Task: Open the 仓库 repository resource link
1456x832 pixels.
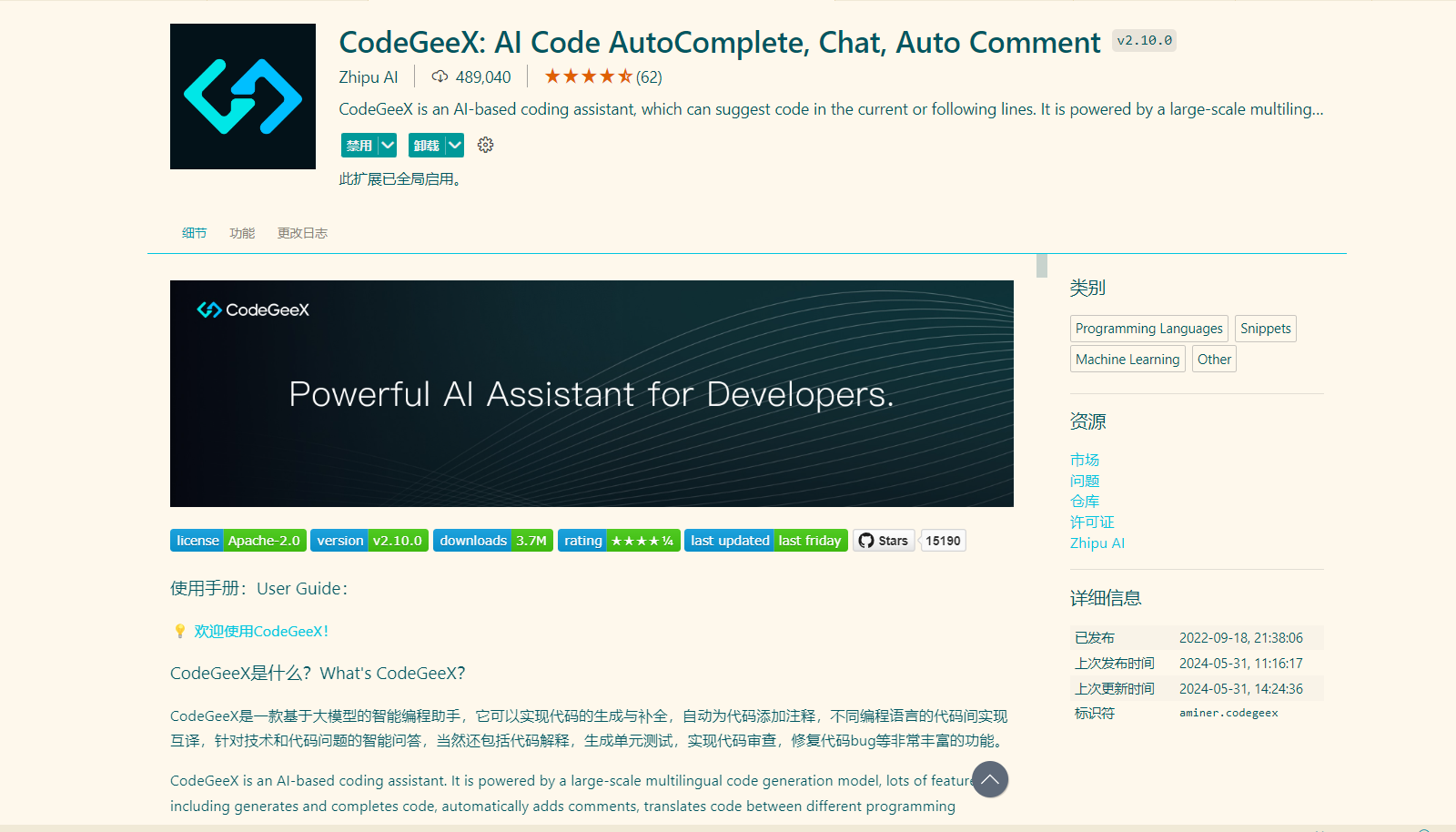Action: pos(1085,502)
